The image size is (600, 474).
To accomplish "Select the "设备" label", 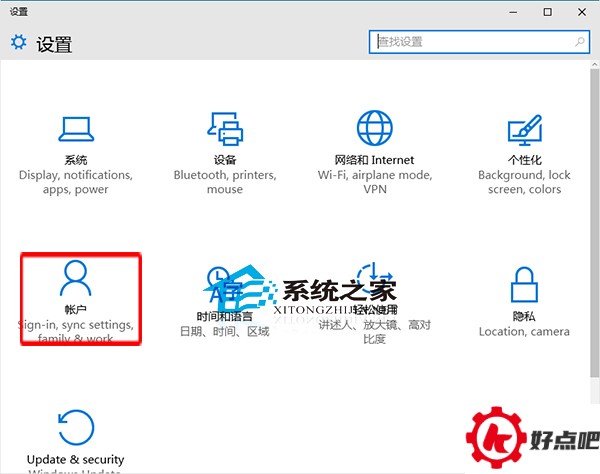I will click(x=225, y=160).
